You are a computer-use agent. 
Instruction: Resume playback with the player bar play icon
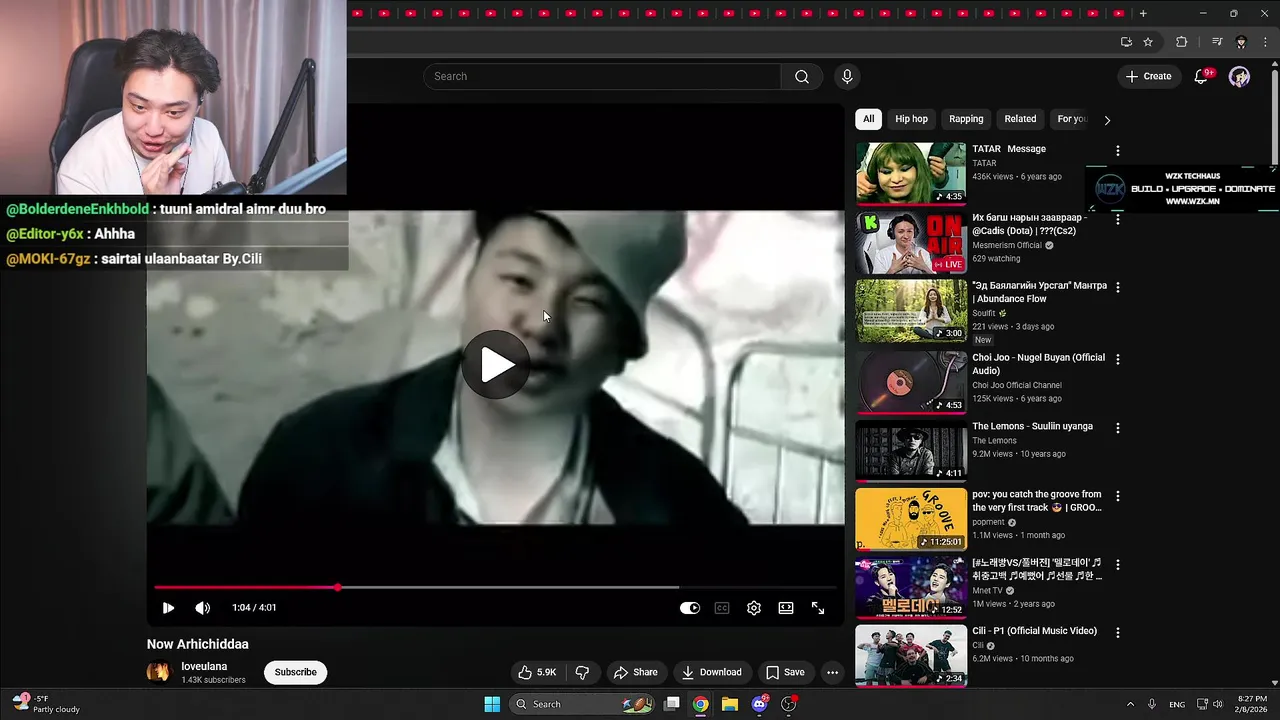click(168, 608)
